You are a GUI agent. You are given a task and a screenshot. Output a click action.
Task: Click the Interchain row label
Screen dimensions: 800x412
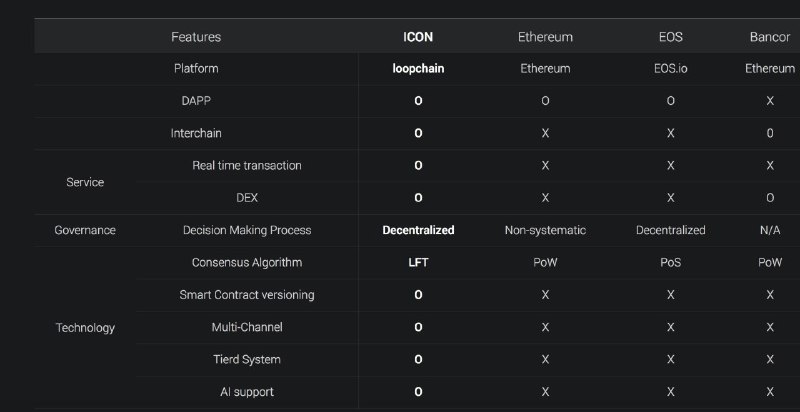click(196, 133)
